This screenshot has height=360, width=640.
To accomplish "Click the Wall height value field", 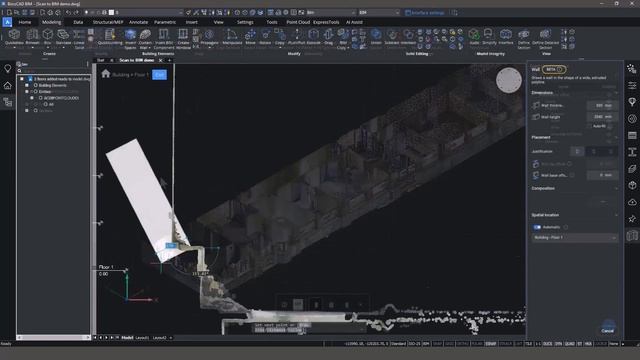I will [x=602, y=117].
